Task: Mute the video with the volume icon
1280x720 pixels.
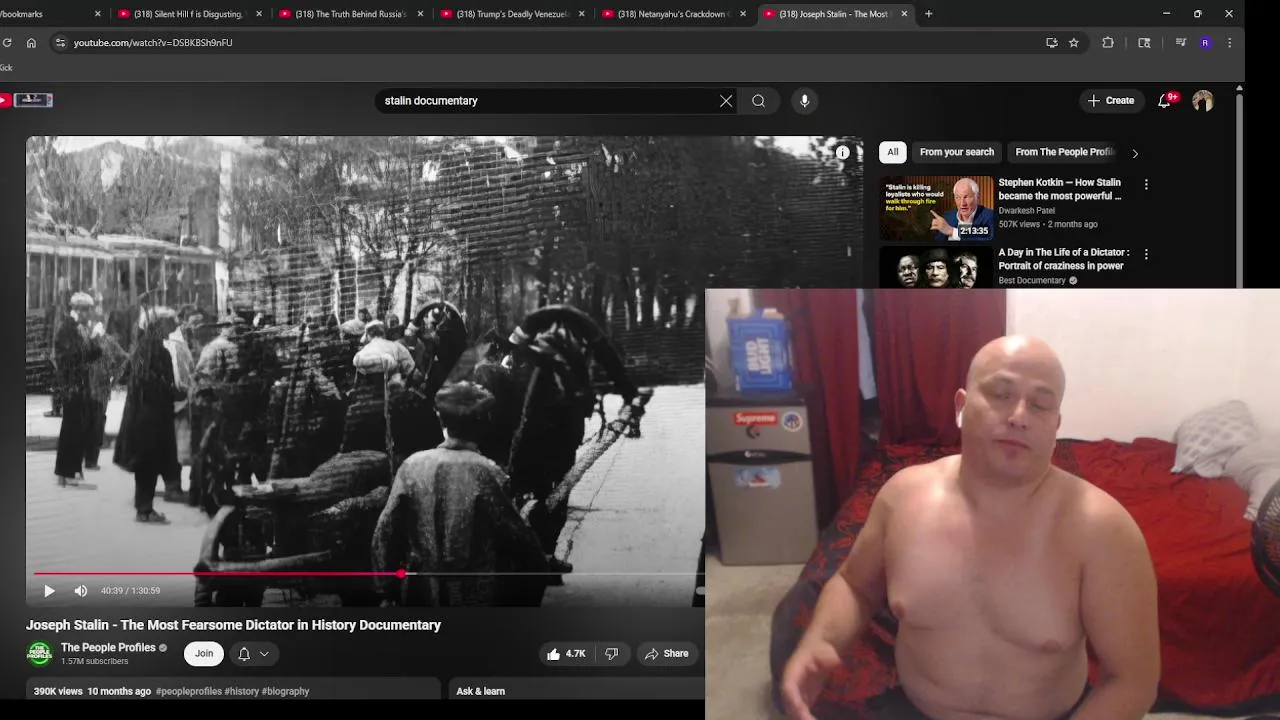Action: click(x=81, y=591)
